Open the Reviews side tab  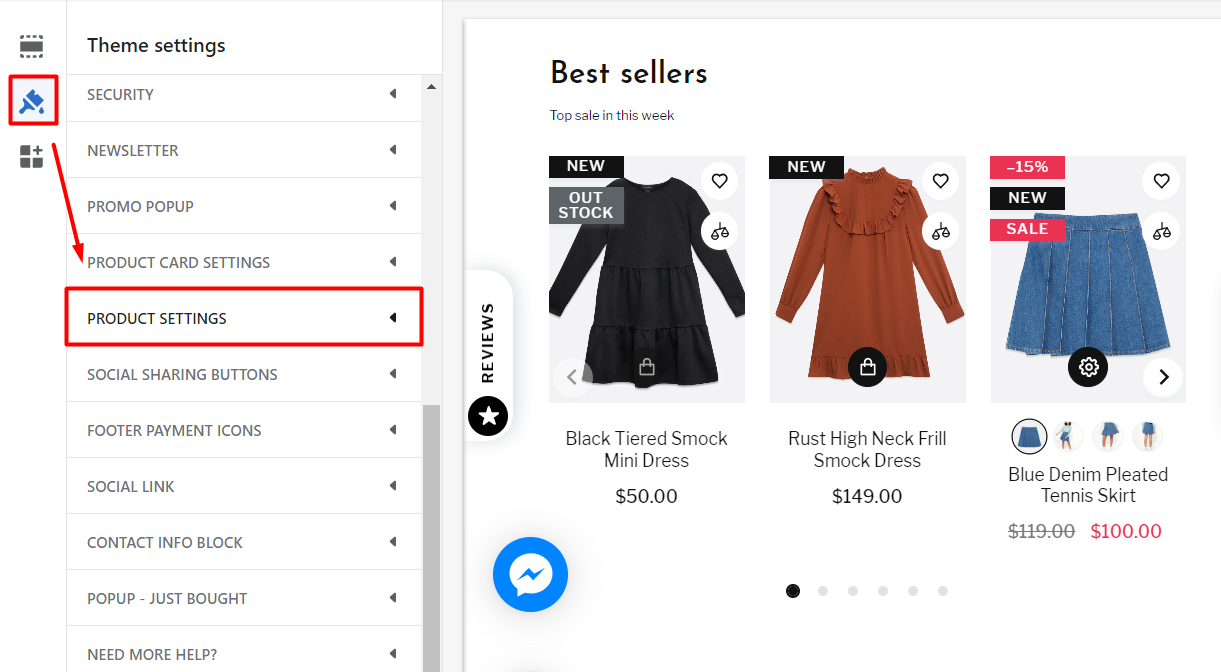pyautogui.click(x=489, y=355)
